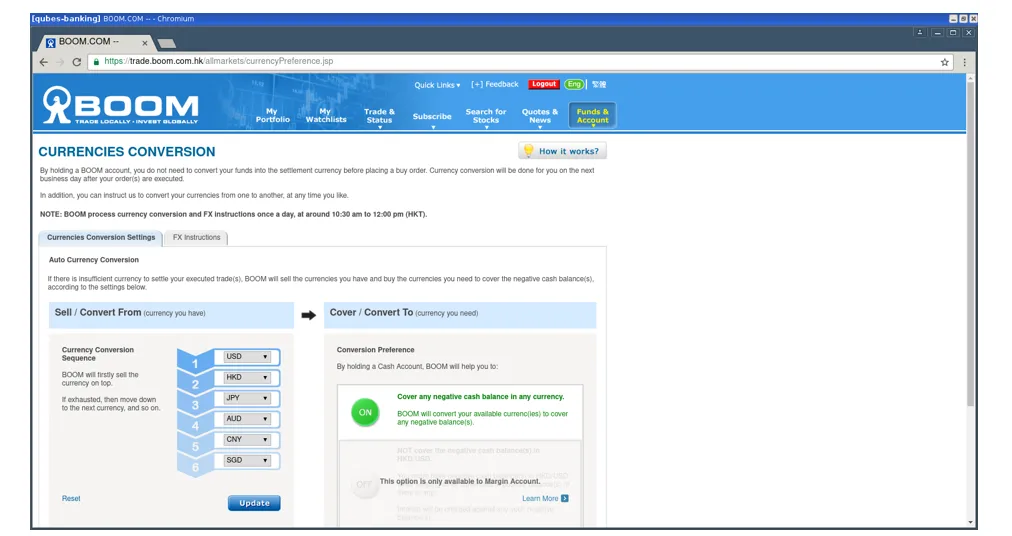Click Learn More arrow icon
This screenshot has width=1012, height=536.
565,499
